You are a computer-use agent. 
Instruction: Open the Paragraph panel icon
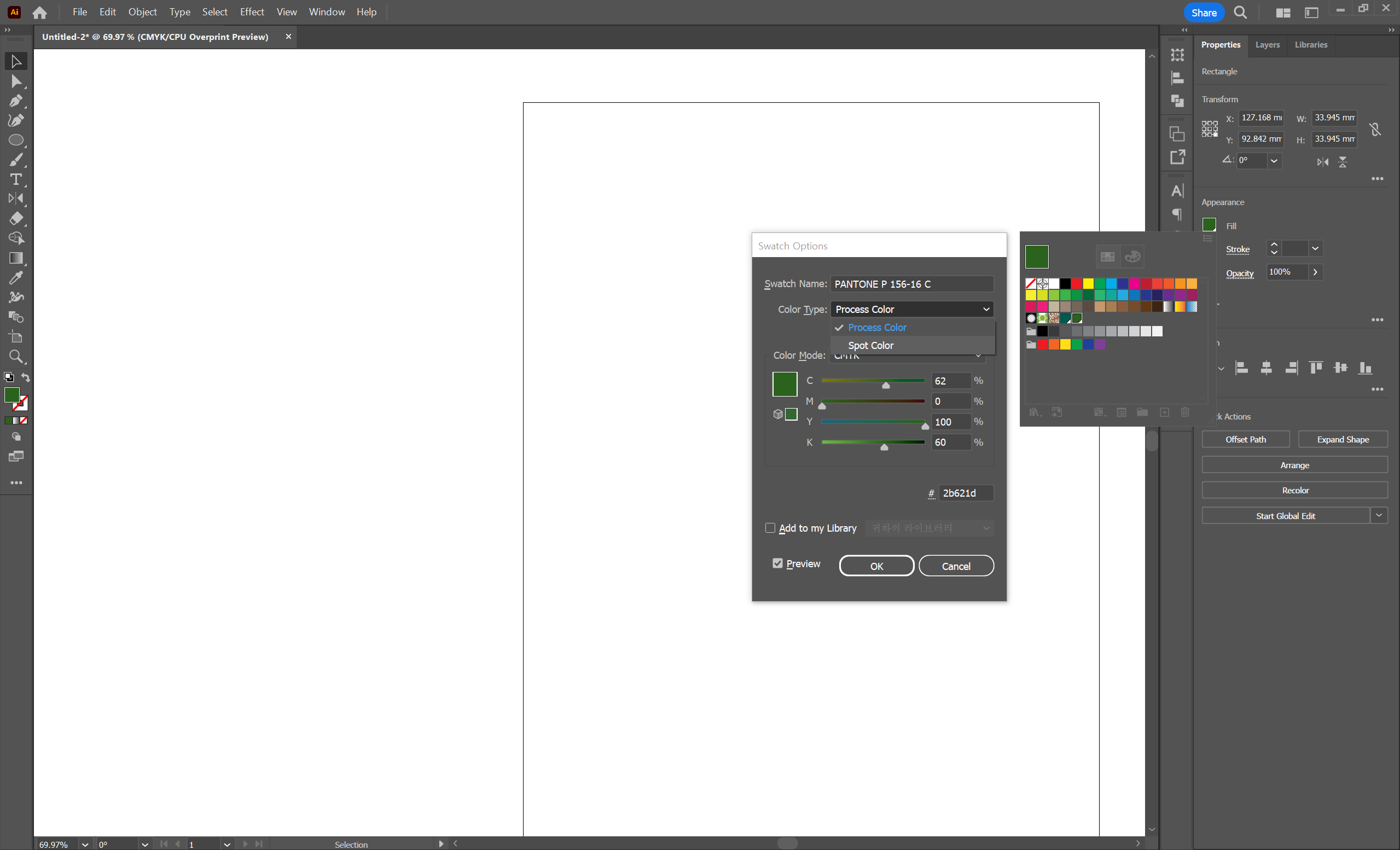1177,214
